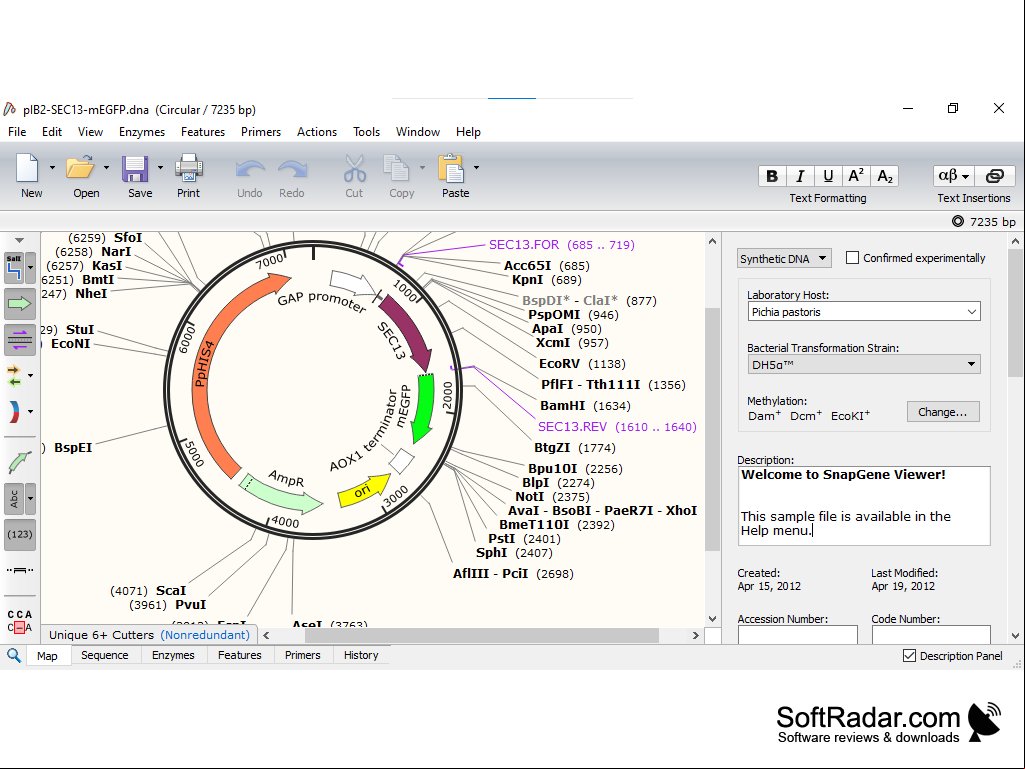Open the enzymes button dropdown arrow

[30, 267]
